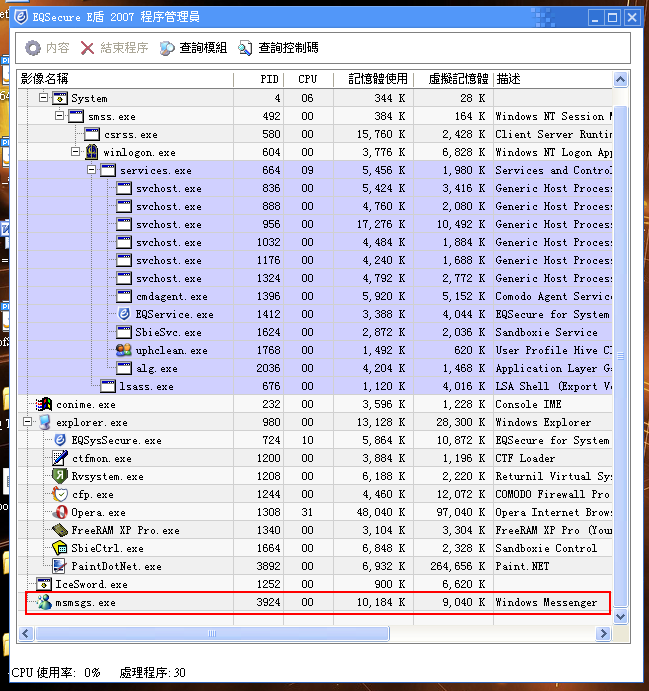Screen dimensions: 649x691
Task: Select svchost.exe with PID 956
Action: (x=169, y=224)
